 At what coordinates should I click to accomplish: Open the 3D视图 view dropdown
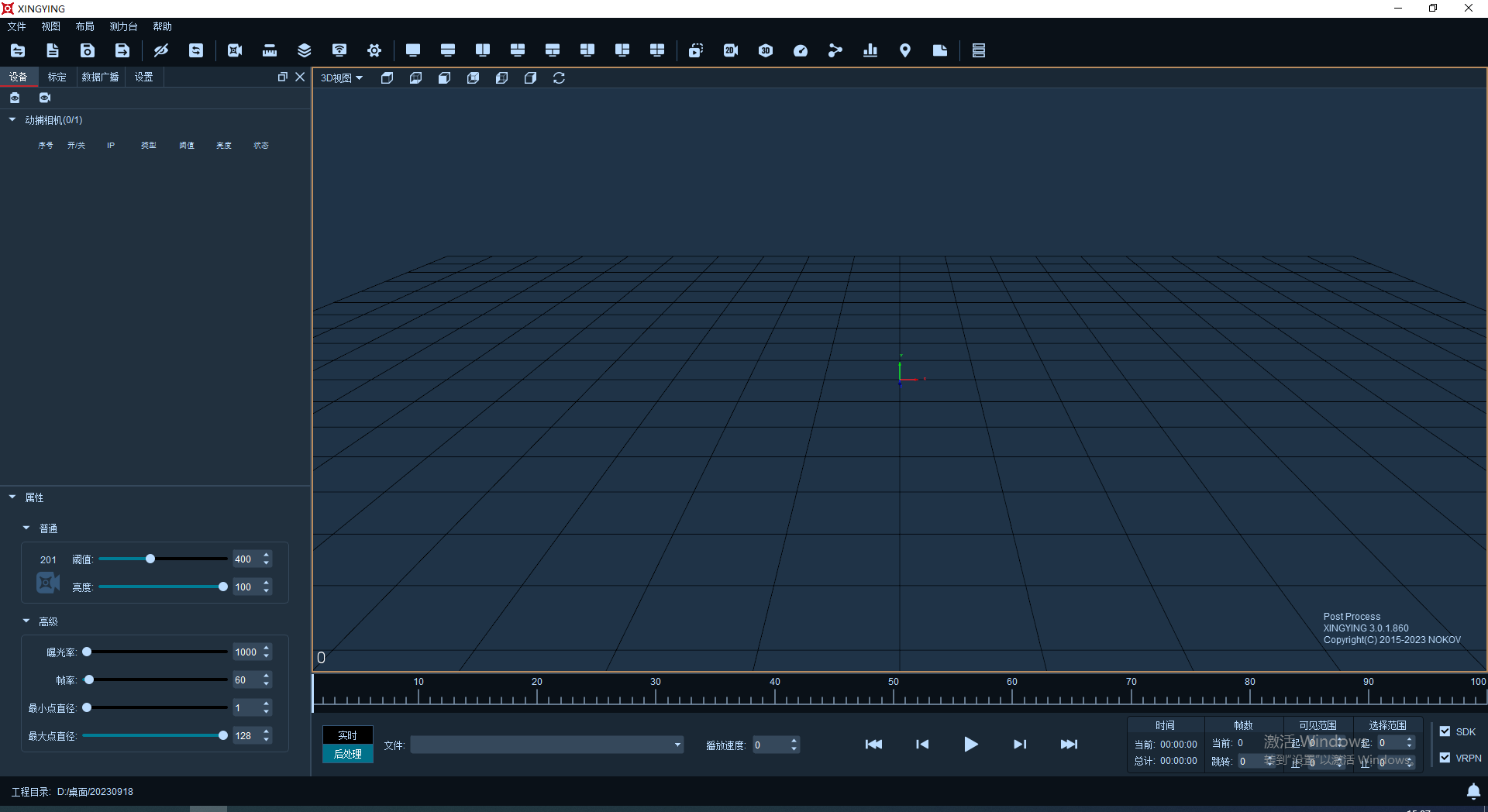(x=342, y=78)
